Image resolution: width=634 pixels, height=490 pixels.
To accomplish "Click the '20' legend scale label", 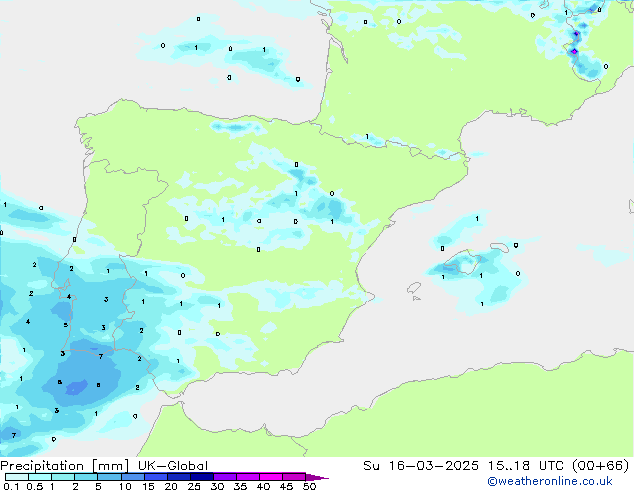I will (x=171, y=486).
